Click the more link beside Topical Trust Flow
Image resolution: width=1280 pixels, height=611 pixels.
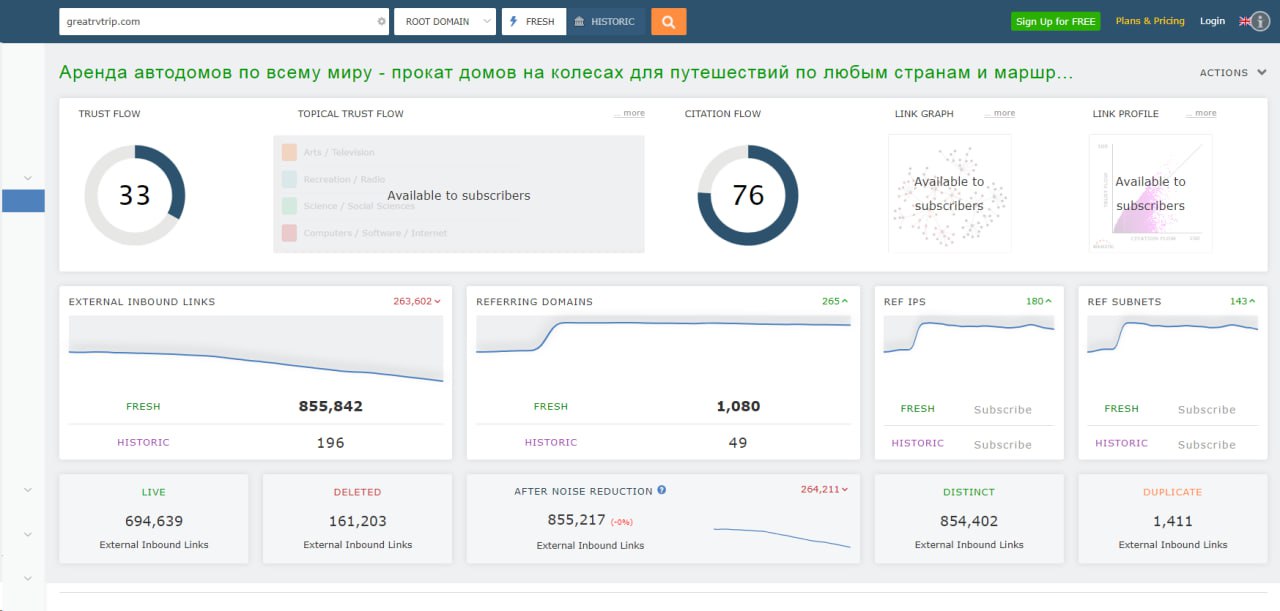click(632, 114)
